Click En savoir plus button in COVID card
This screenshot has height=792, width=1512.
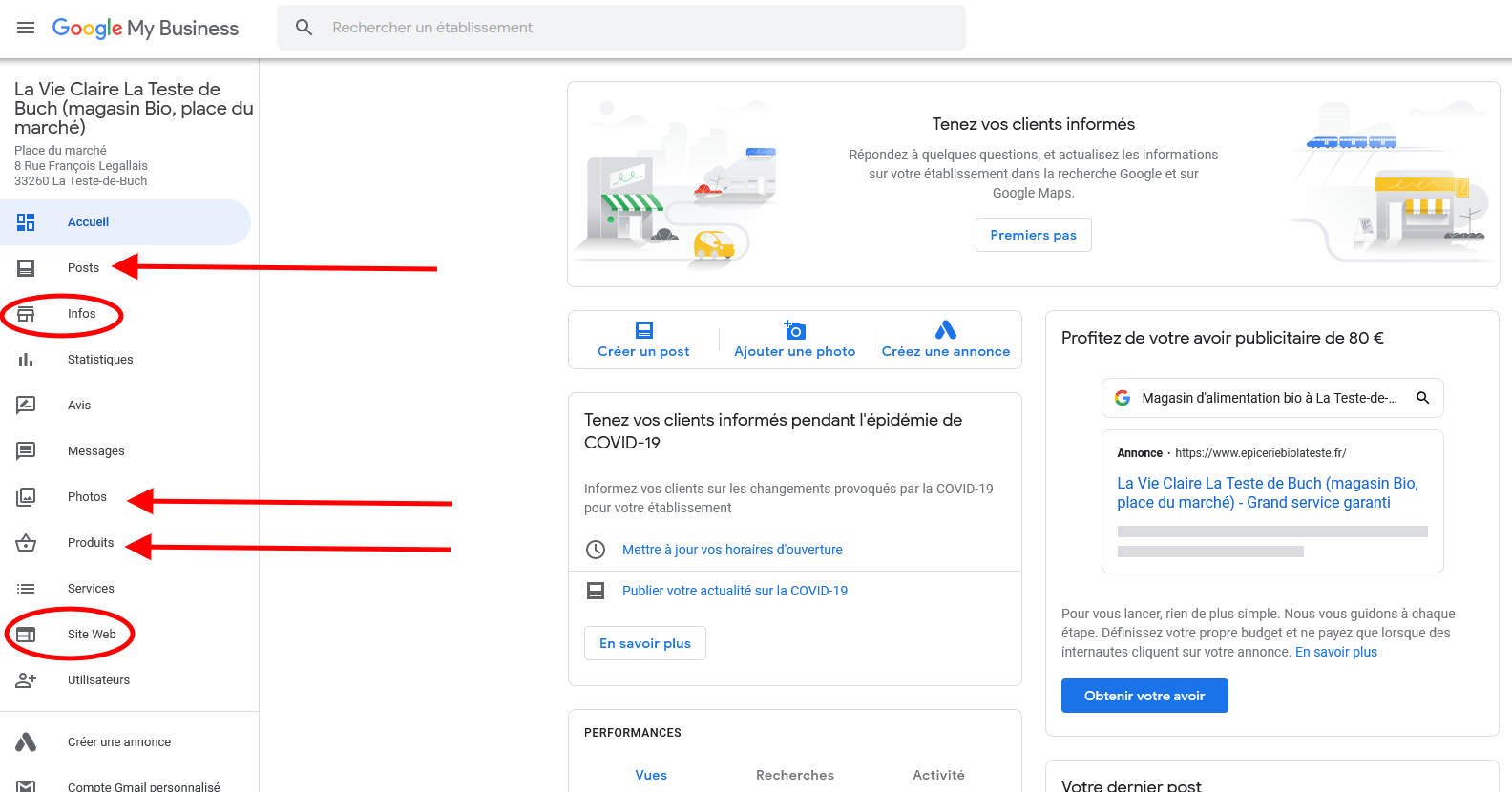click(x=645, y=643)
